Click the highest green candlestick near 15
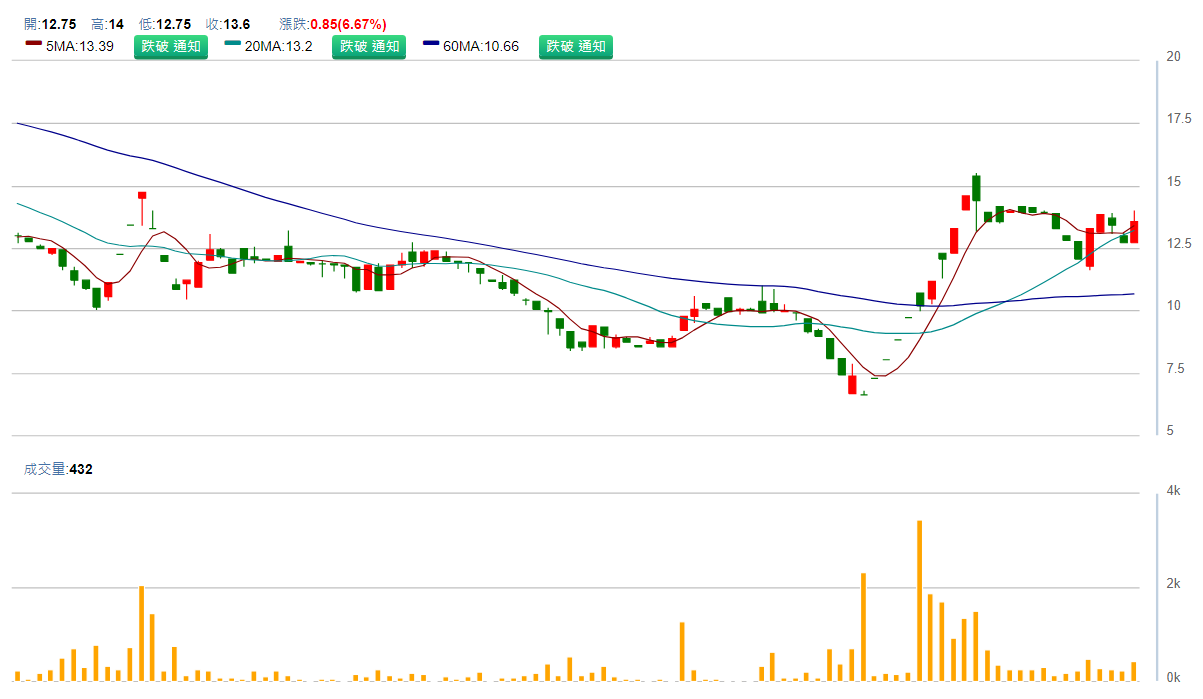Image resolution: width=1203 pixels, height=699 pixels. (x=976, y=188)
